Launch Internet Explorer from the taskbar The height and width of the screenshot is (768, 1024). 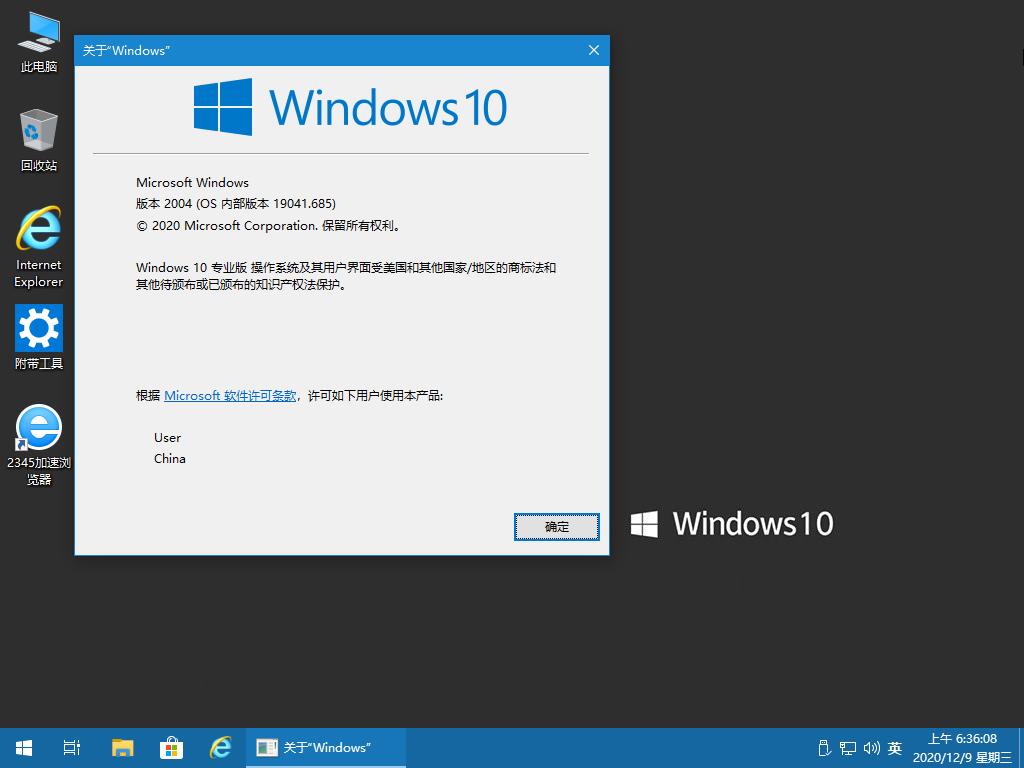[x=220, y=748]
